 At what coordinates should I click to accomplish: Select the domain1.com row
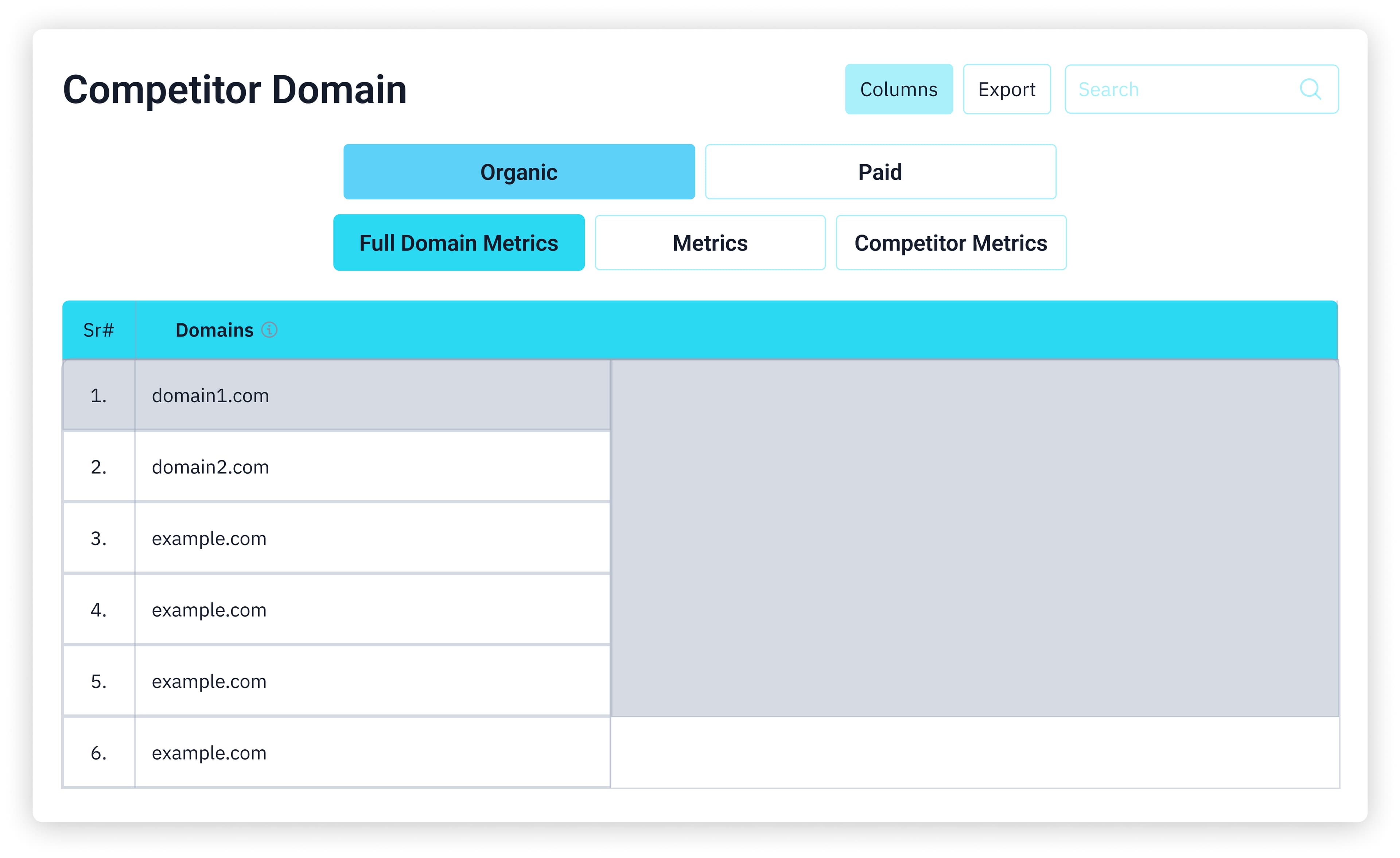coord(210,396)
